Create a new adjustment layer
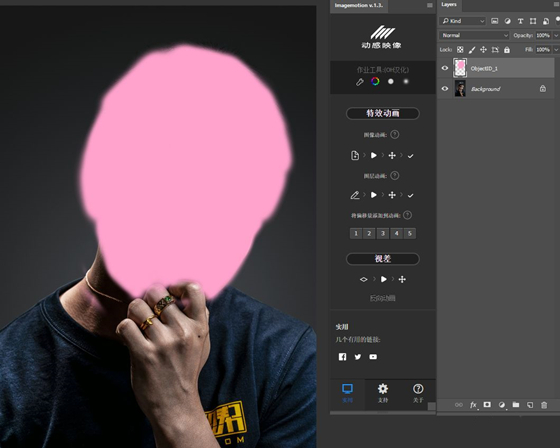The image size is (560, 448). pyautogui.click(x=502, y=405)
